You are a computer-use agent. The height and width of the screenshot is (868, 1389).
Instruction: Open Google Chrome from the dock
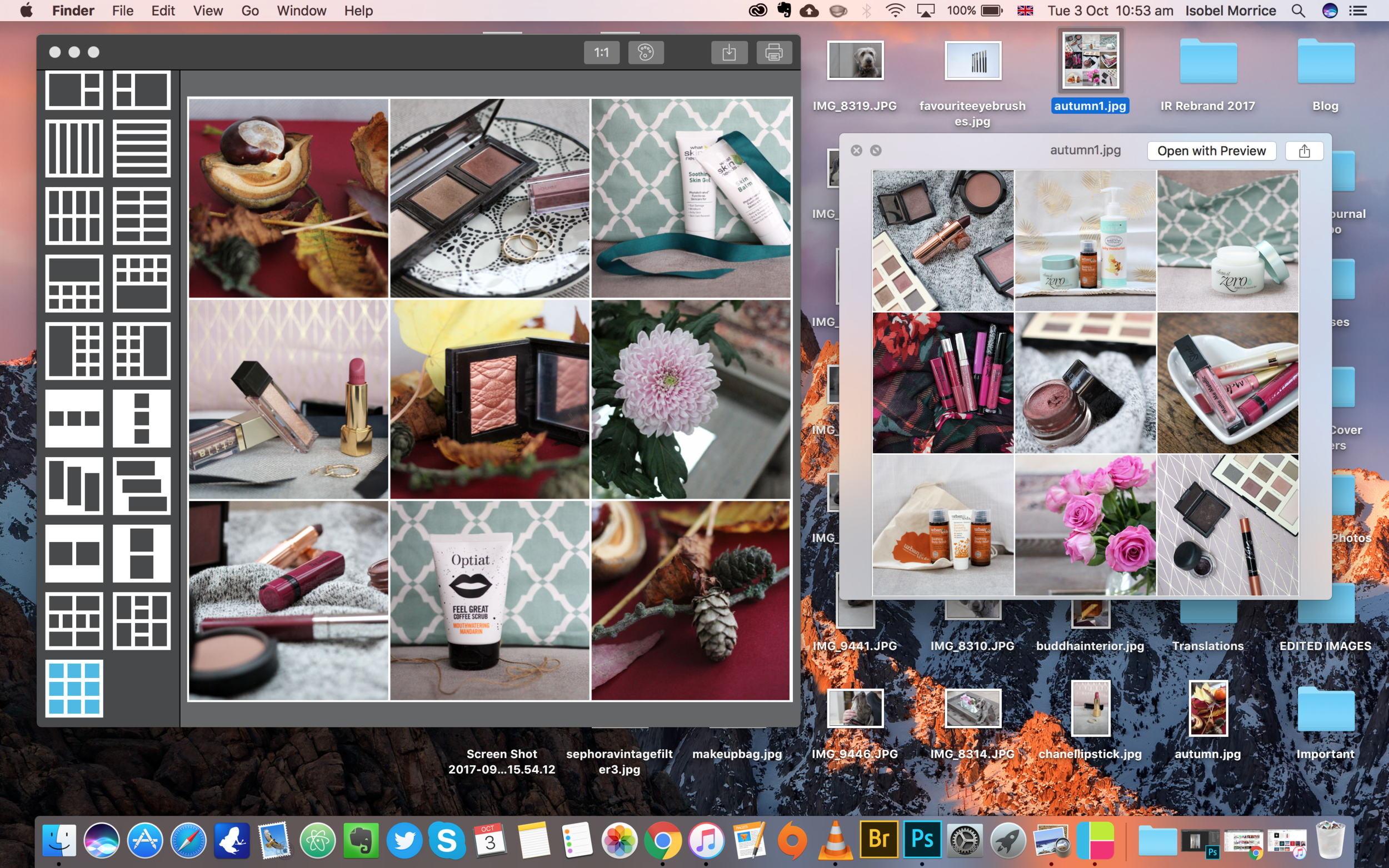point(663,840)
